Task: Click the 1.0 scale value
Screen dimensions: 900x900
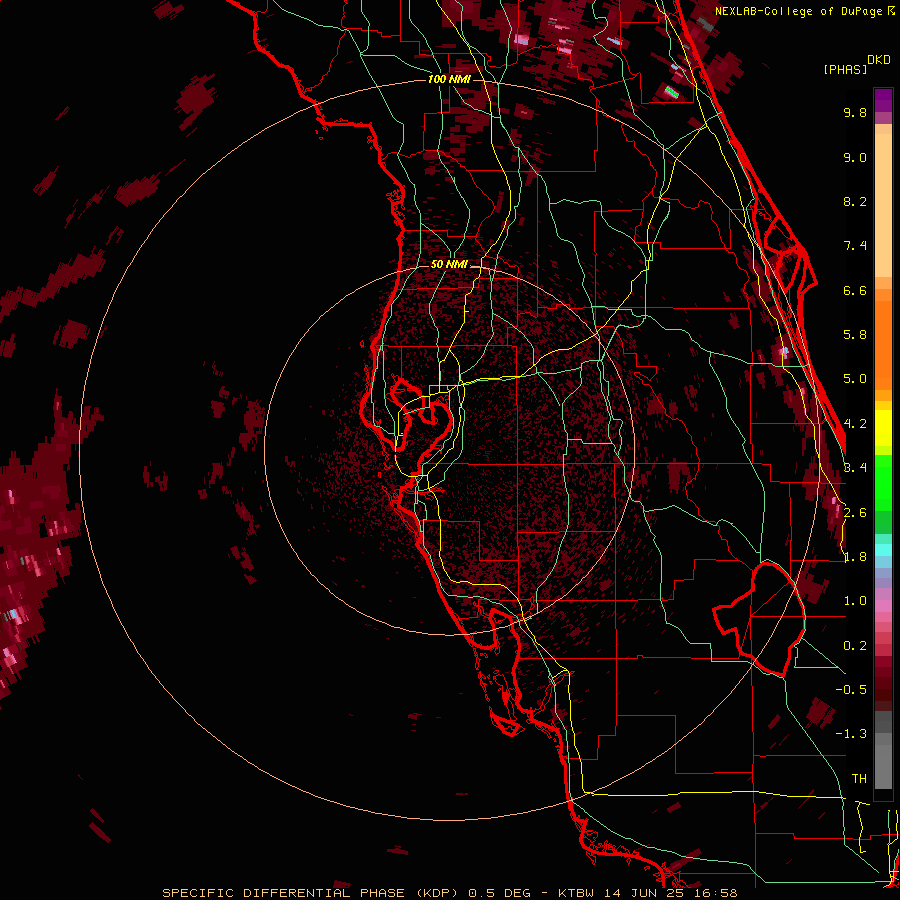Action: pyautogui.click(x=855, y=601)
